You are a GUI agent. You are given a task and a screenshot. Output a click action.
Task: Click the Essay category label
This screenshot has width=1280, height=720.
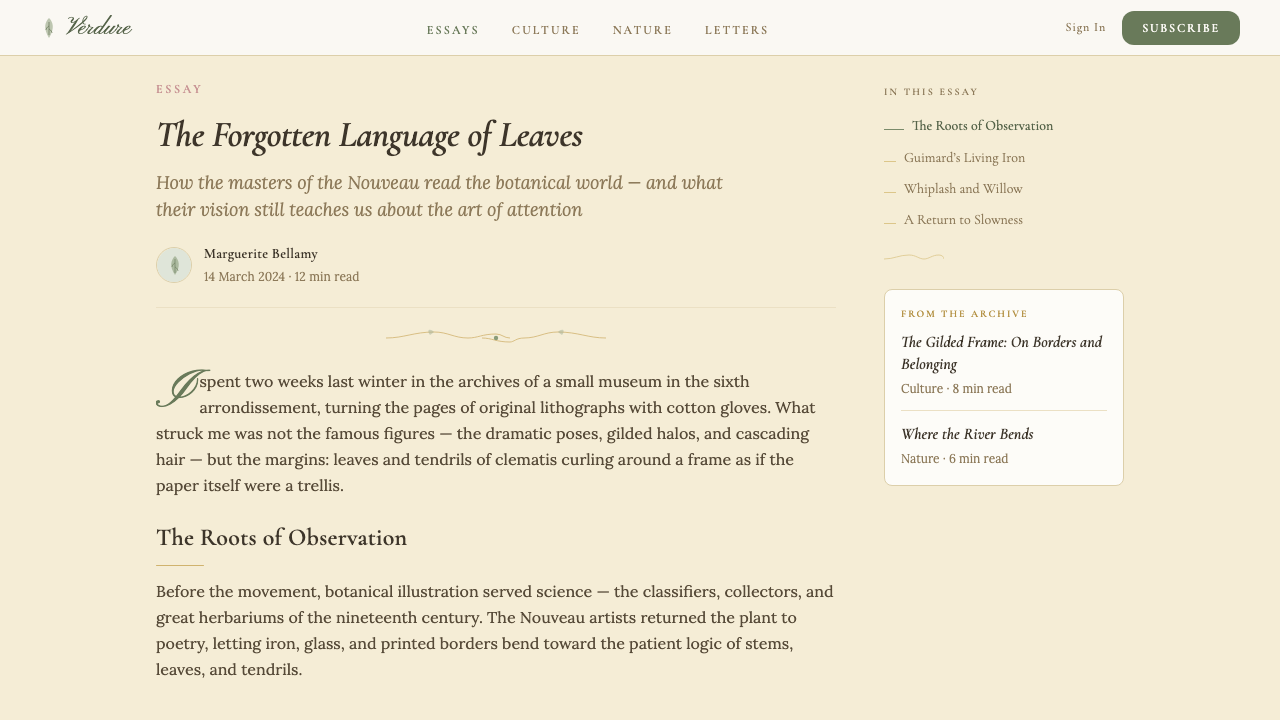tap(179, 89)
